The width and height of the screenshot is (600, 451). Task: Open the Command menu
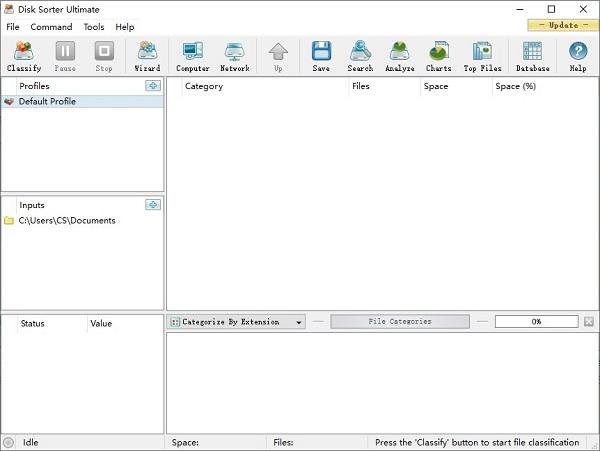pyautogui.click(x=51, y=27)
